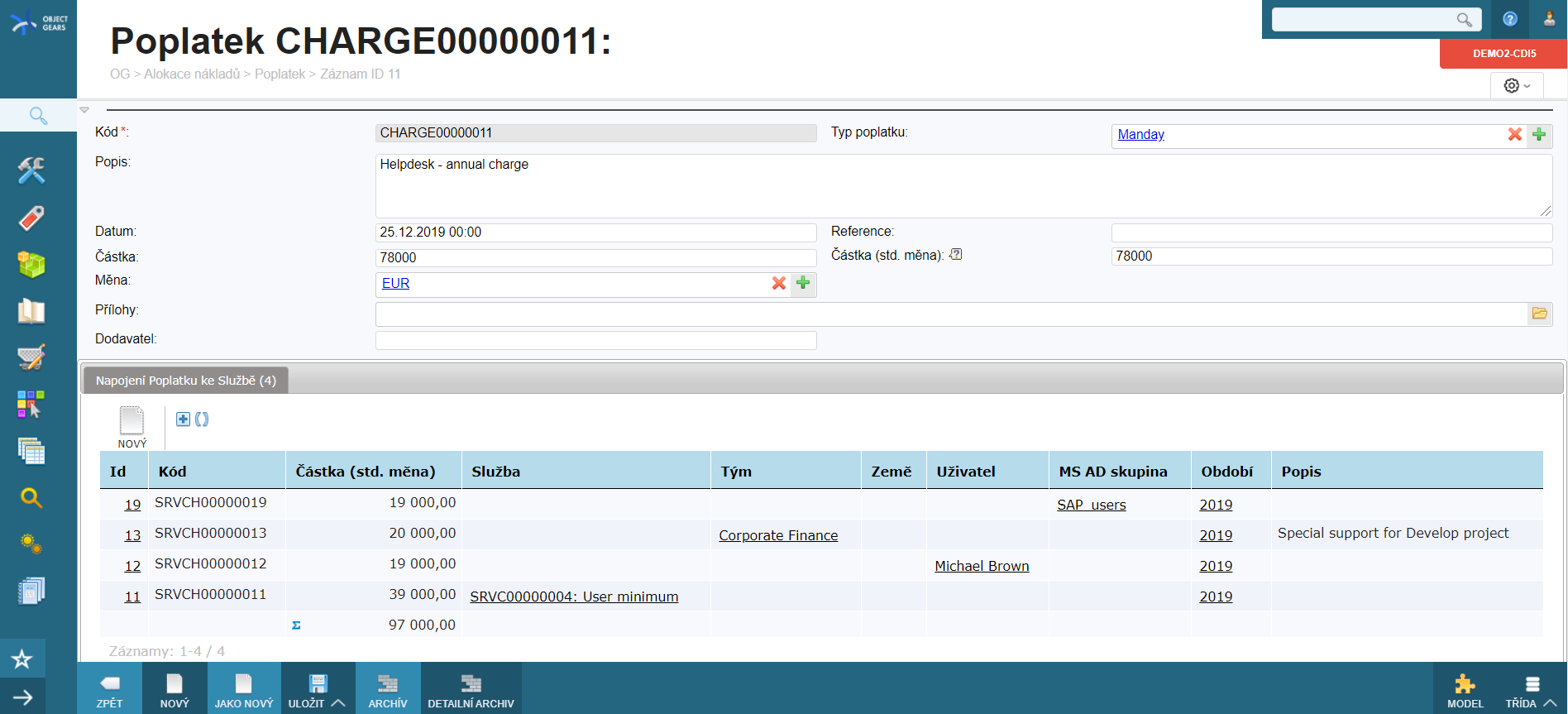Viewport: 1568px width, 714px height.
Task: Open the book icon in left sidebar
Action: (x=31, y=312)
